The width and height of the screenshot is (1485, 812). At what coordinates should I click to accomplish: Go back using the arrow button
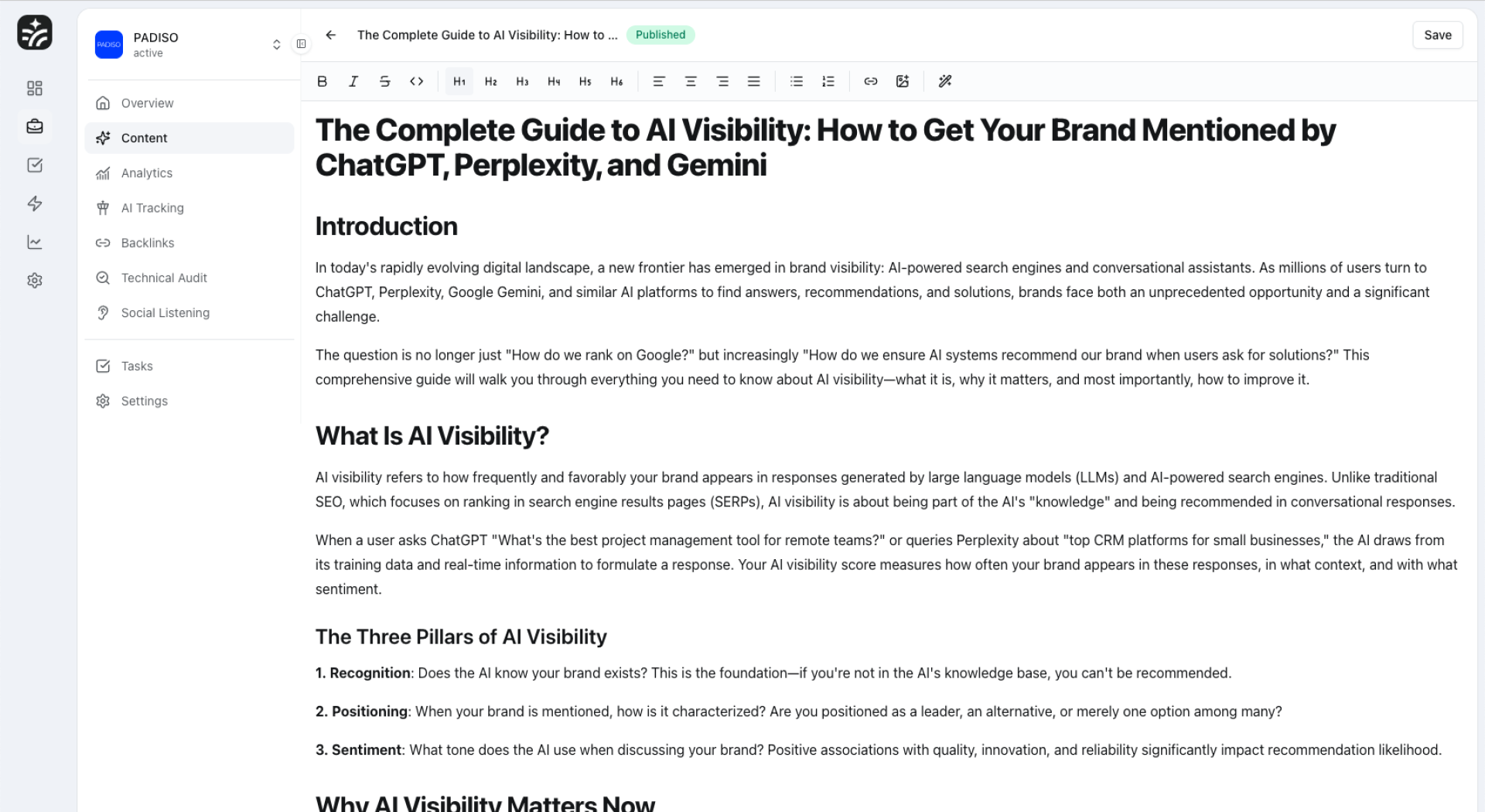(331, 35)
